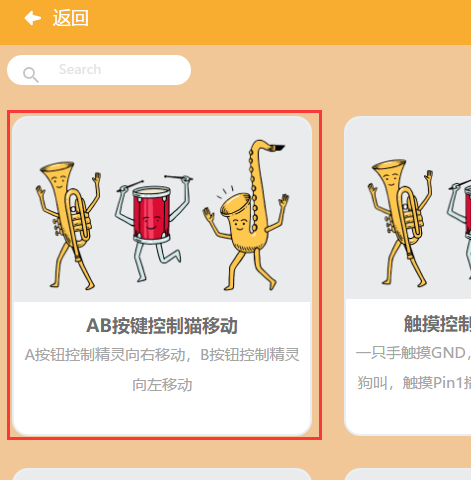The image size is (471, 480).
Task: Click the red drum character in first card
Action: [x=153, y=227]
